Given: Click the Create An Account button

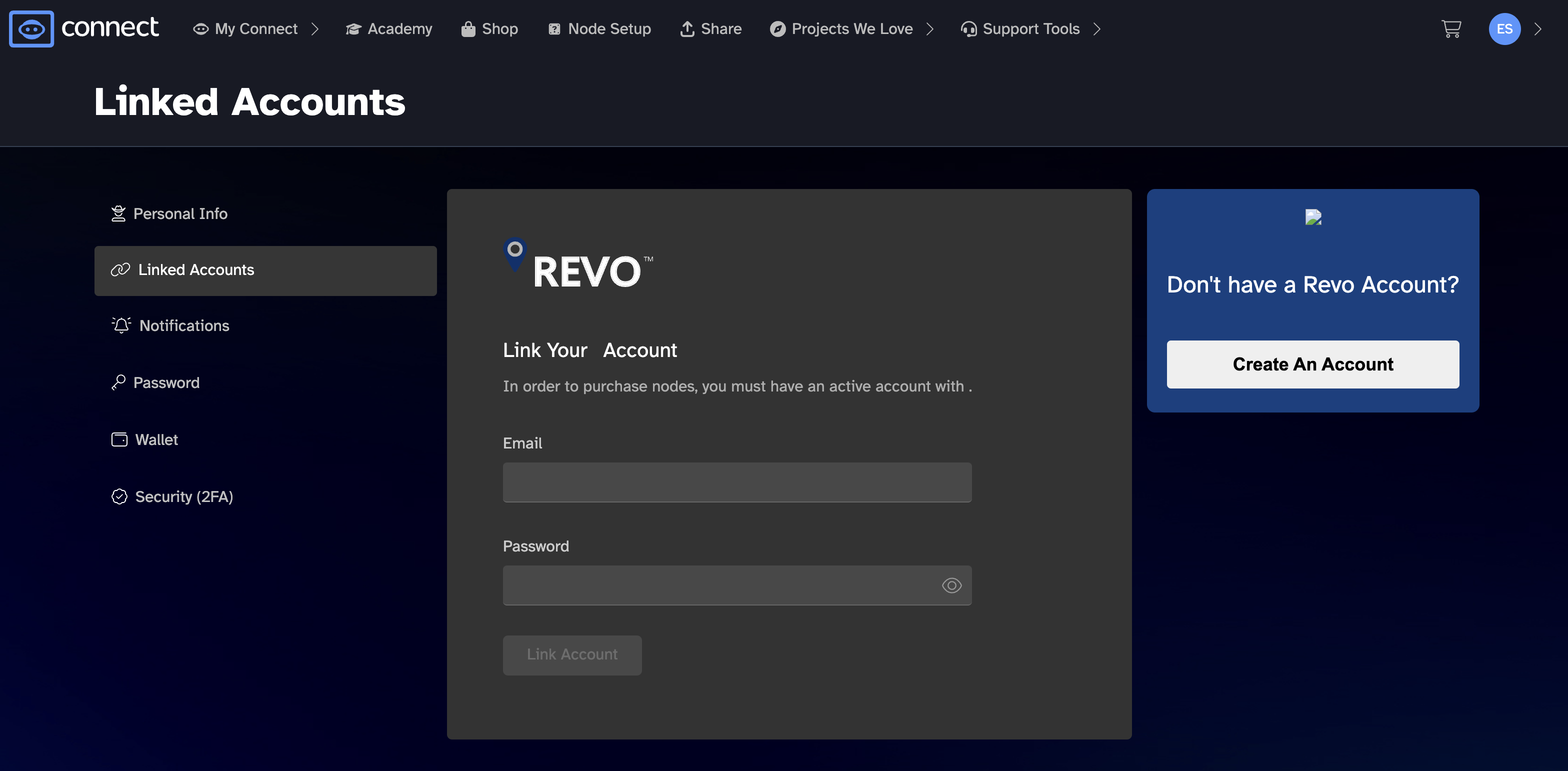Looking at the screenshot, I should click(1312, 364).
